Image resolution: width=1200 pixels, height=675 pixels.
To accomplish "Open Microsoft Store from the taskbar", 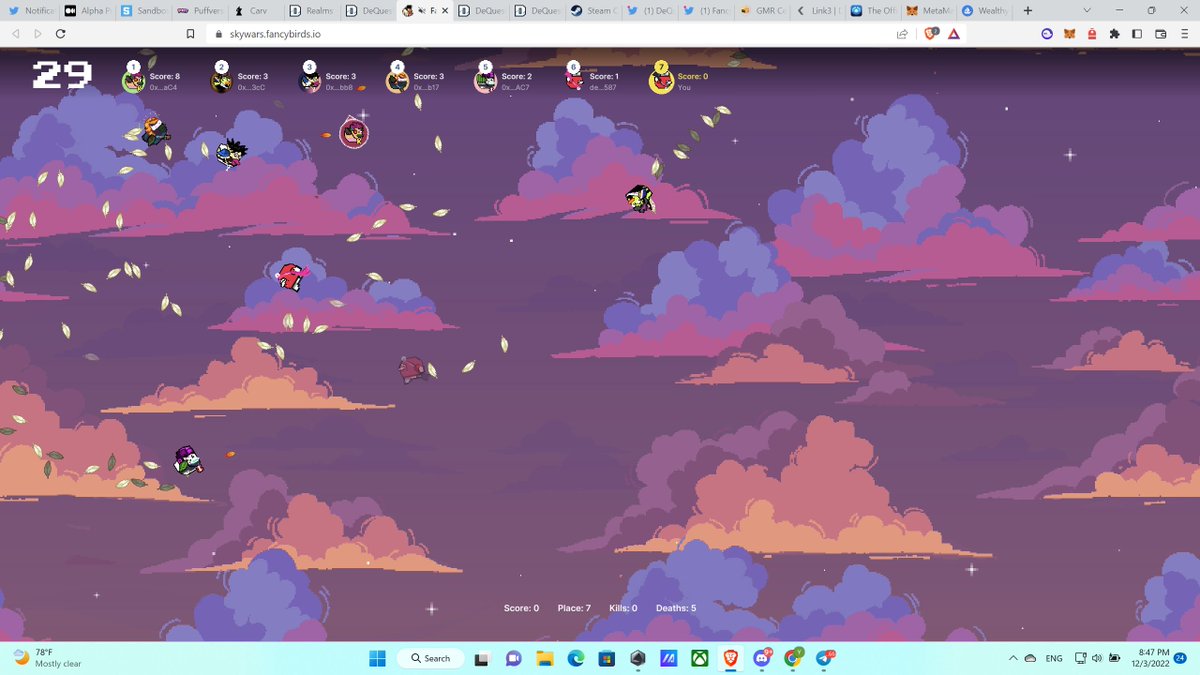I will point(606,658).
